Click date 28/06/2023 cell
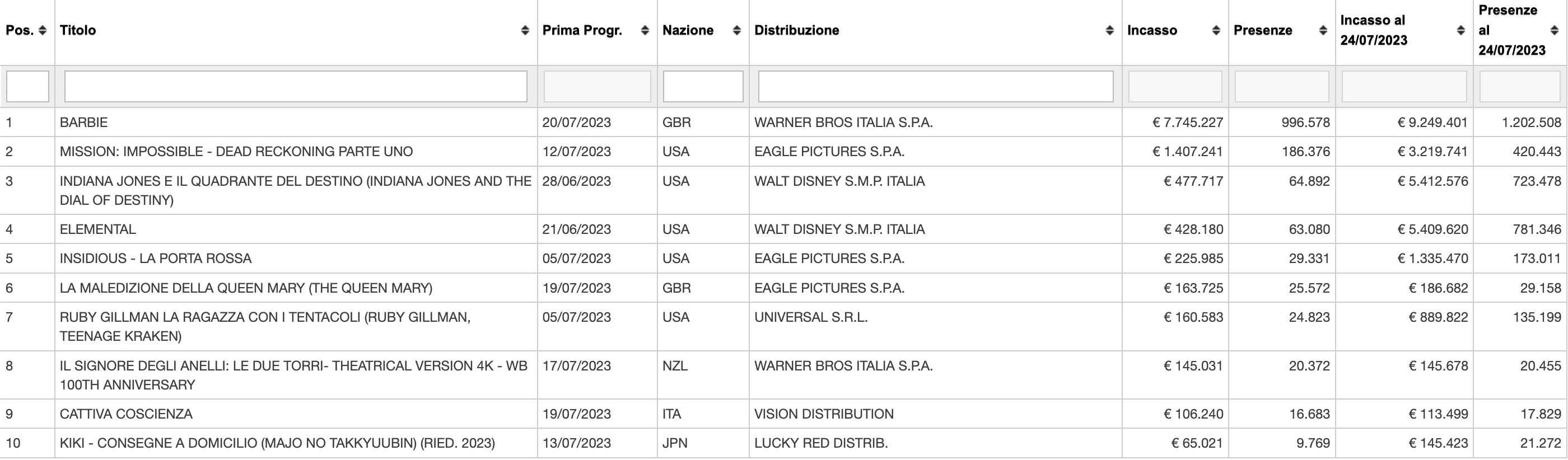The width and height of the screenshot is (1568, 460). [576, 181]
